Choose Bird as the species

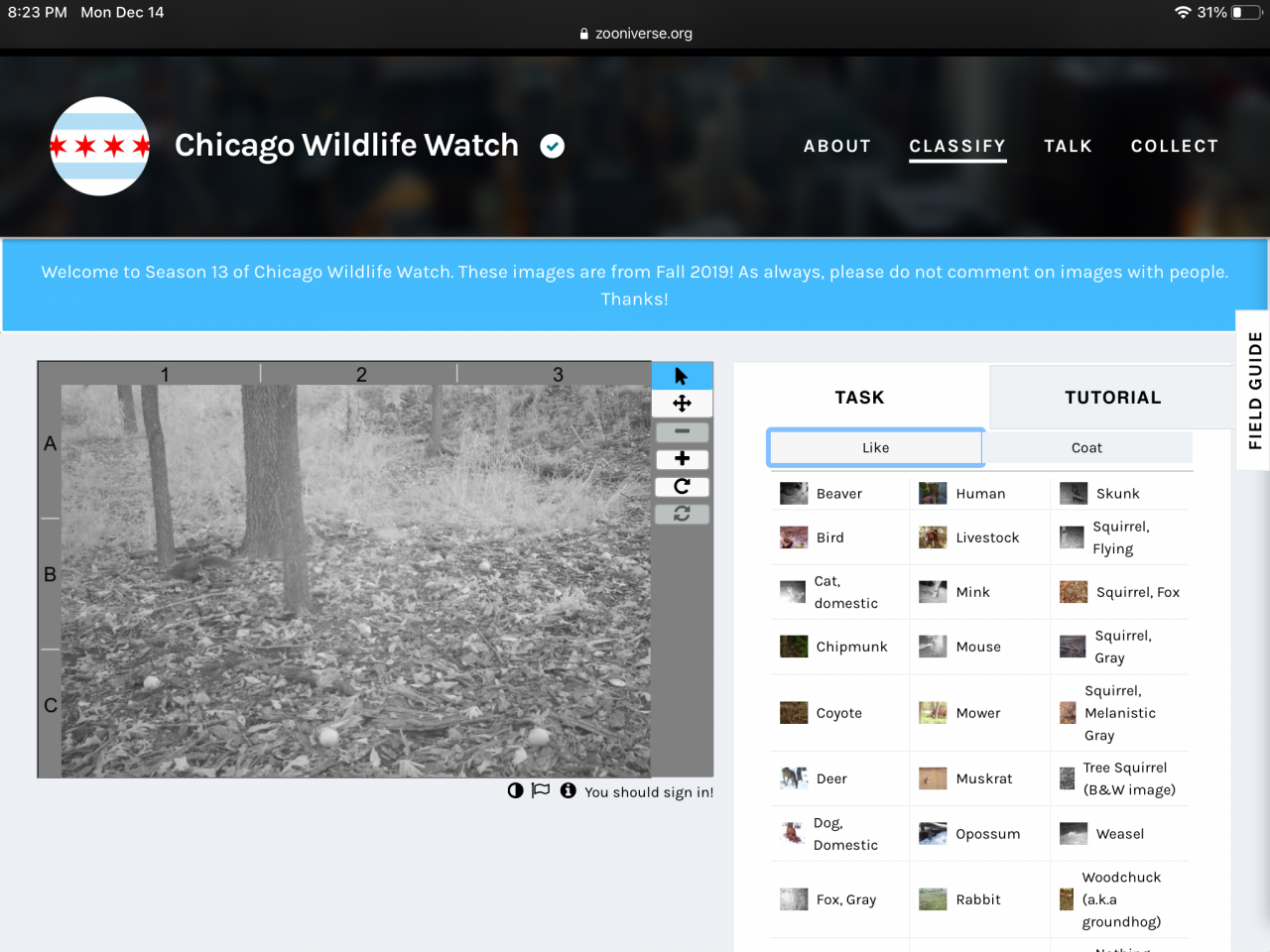coord(839,537)
